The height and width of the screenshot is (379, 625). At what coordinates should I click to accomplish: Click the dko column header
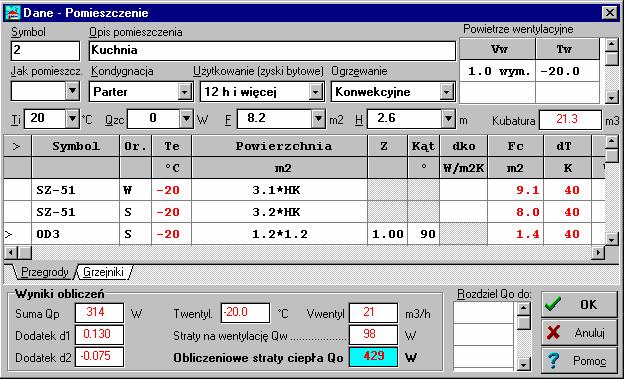point(464,146)
